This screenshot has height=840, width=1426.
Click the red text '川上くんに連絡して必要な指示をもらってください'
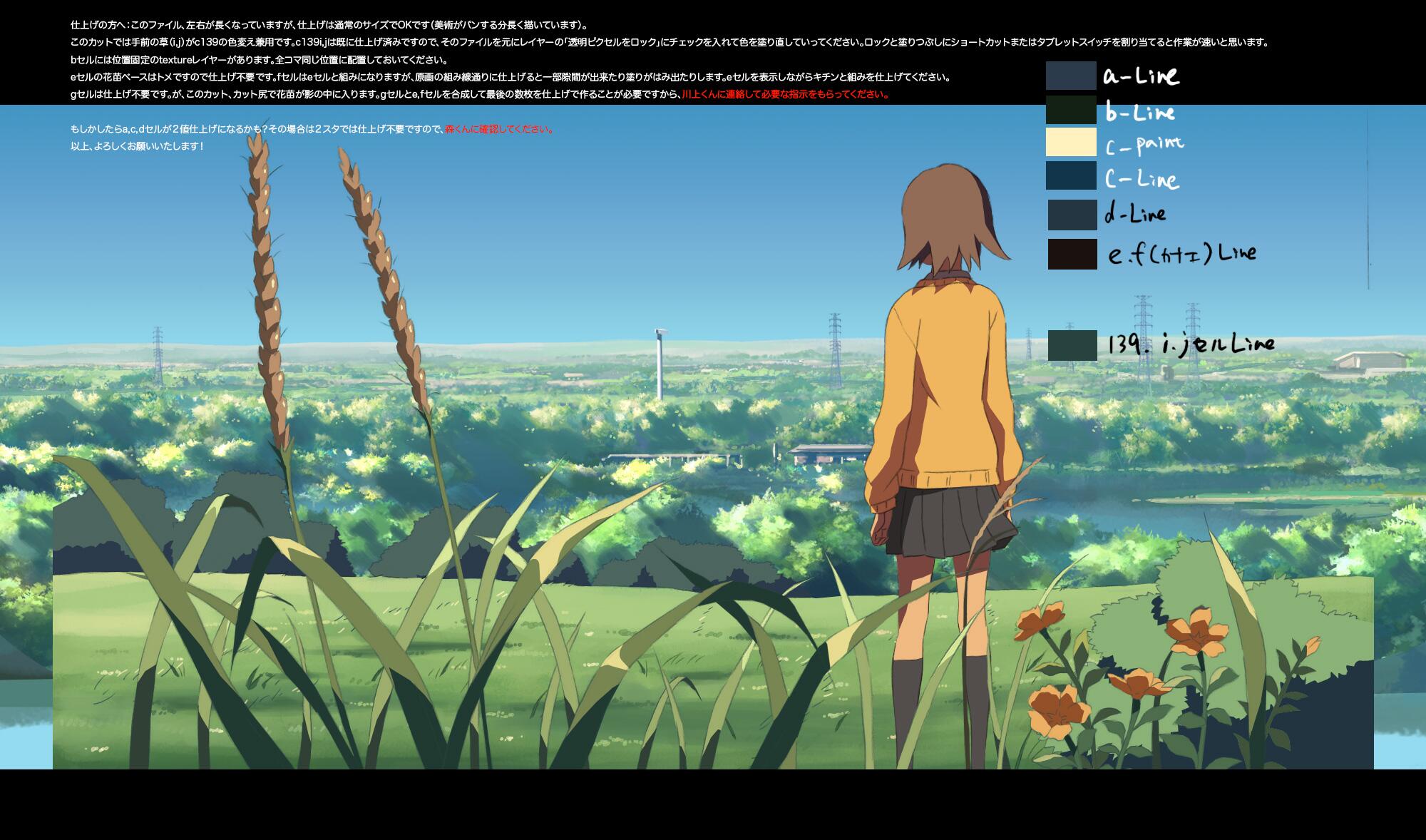(786, 94)
